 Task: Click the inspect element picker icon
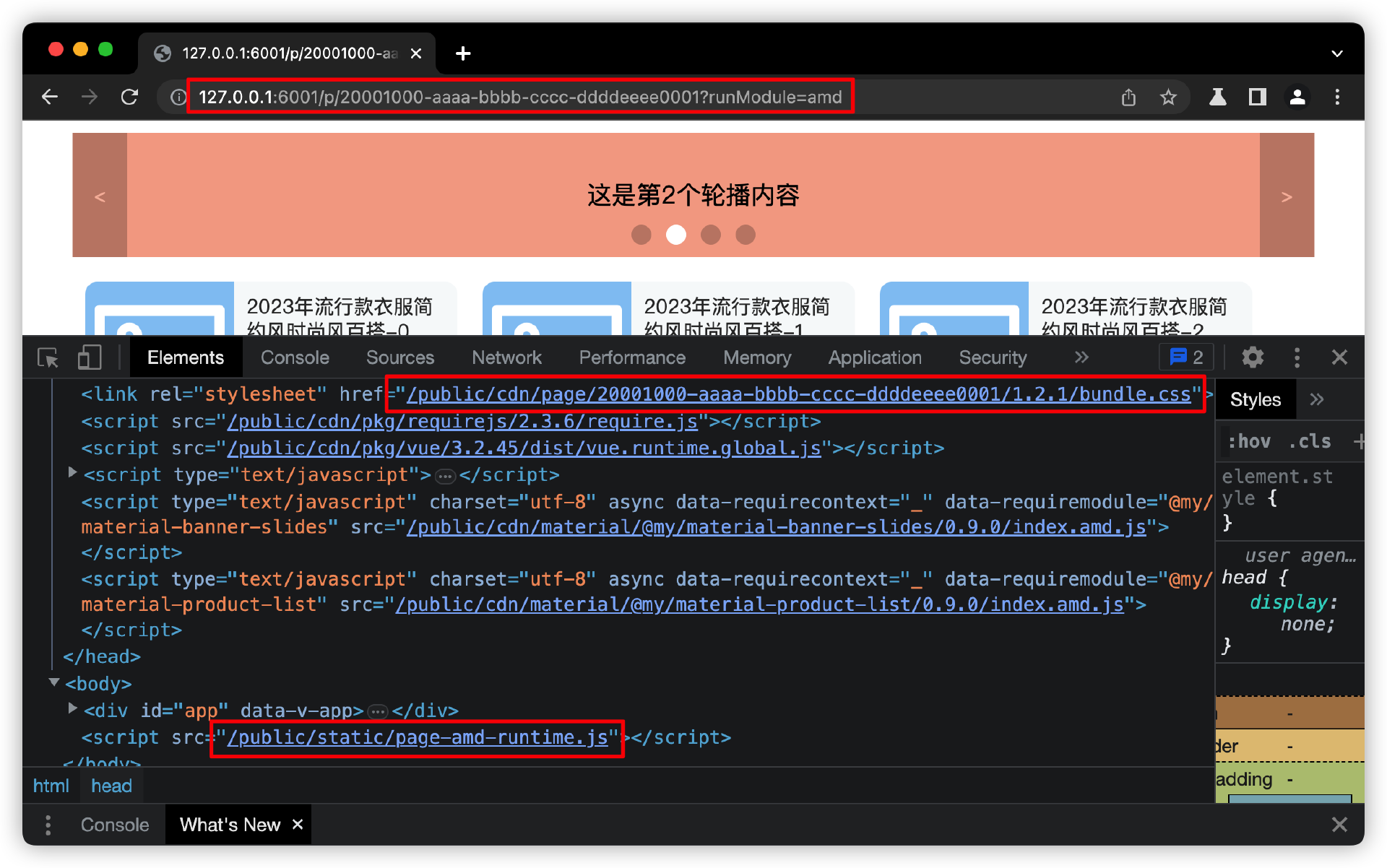click(48, 357)
